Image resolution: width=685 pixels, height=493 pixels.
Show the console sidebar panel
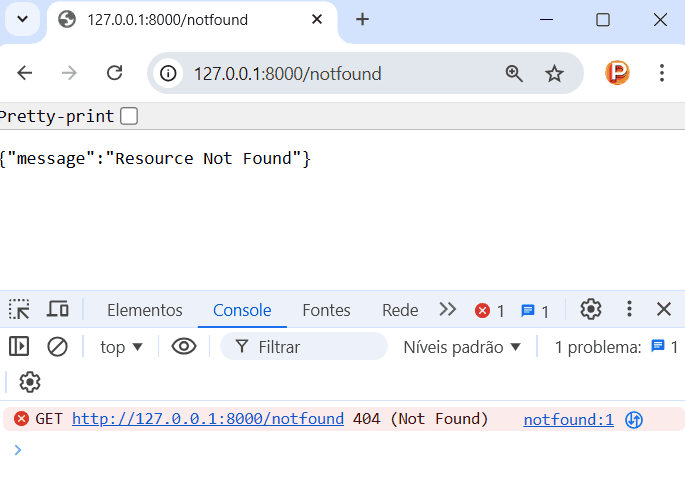point(19,347)
